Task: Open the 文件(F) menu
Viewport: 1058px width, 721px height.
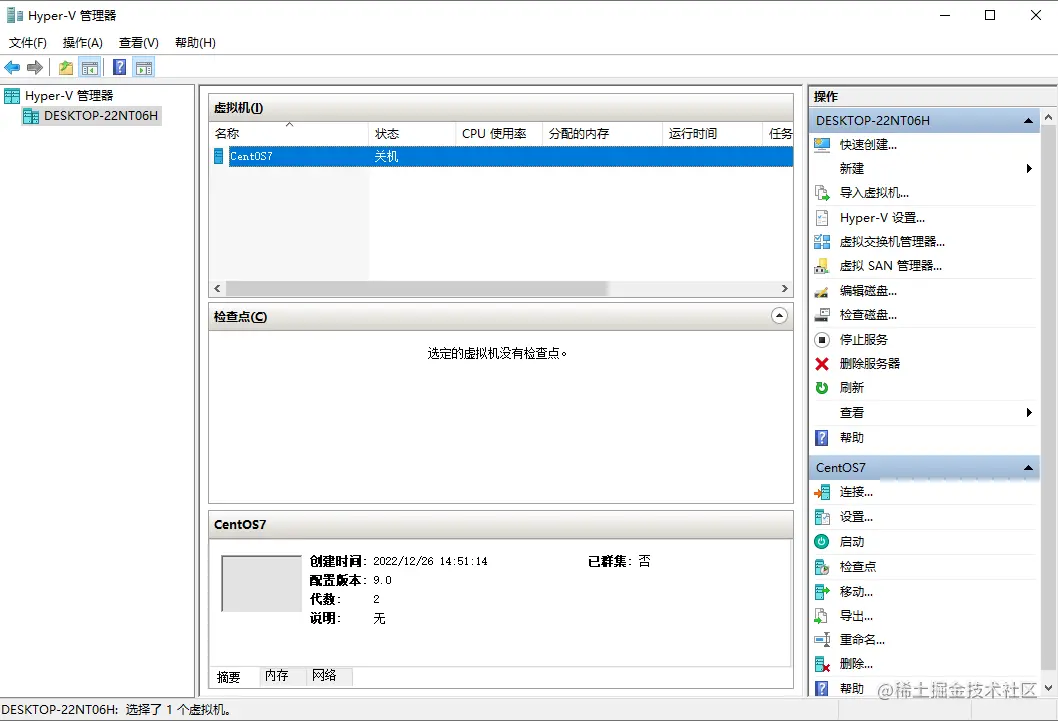Action: tap(27, 42)
